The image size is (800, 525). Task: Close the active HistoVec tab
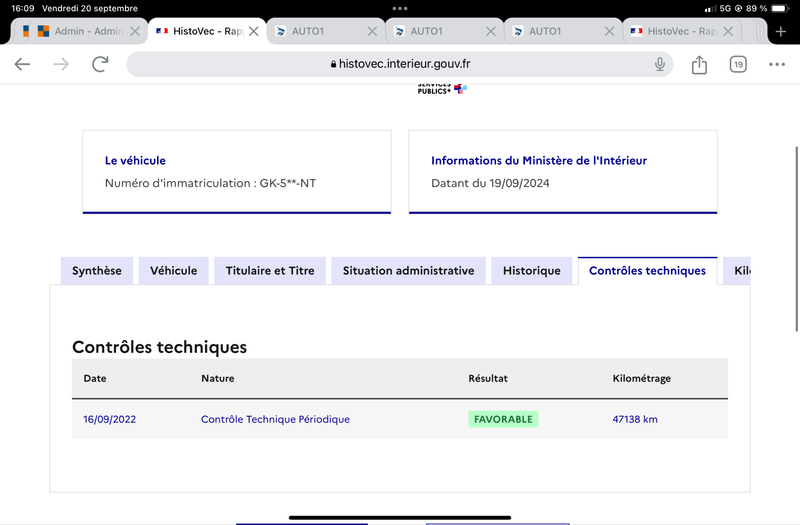tap(254, 32)
